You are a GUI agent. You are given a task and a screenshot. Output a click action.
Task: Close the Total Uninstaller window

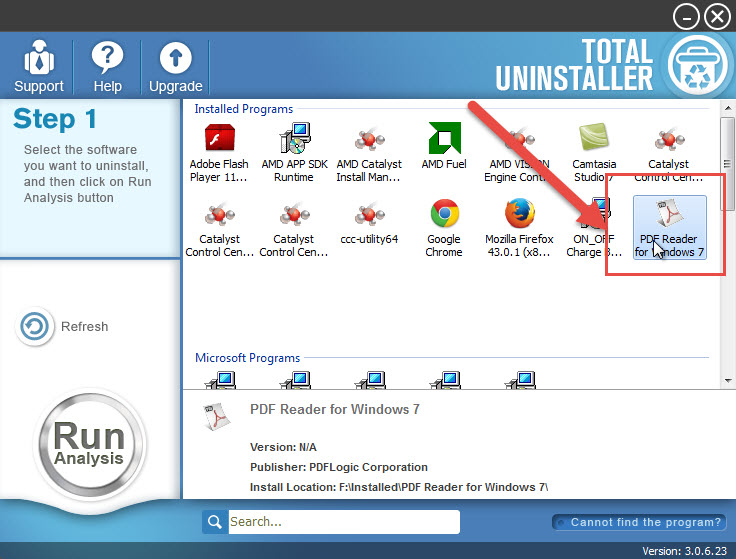[717, 17]
